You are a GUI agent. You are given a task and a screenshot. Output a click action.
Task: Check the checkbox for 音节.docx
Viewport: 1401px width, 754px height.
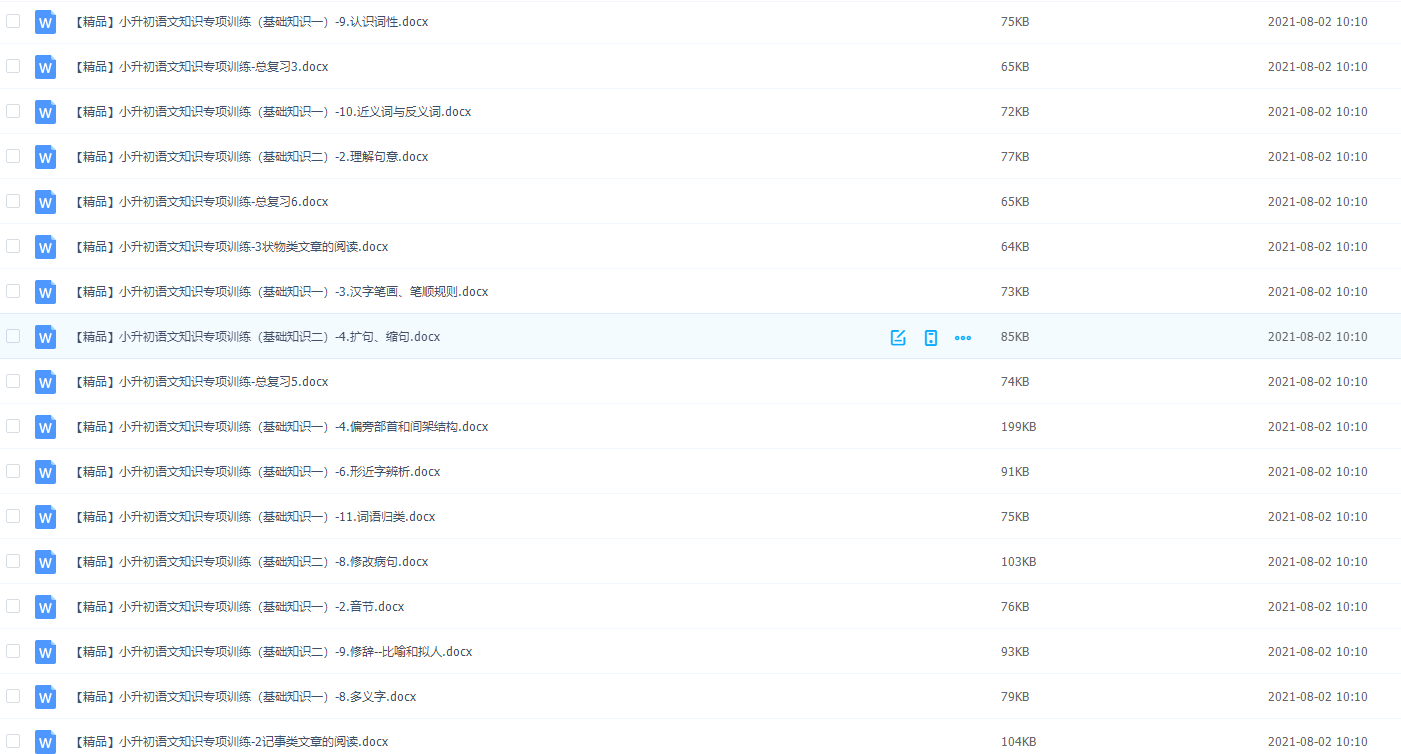pos(13,606)
